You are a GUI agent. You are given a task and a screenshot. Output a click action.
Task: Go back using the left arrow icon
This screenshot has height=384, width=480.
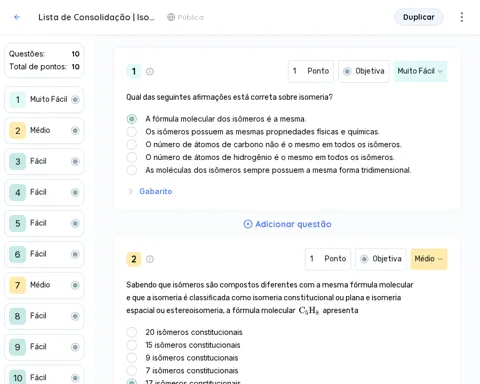click(x=17, y=17)
